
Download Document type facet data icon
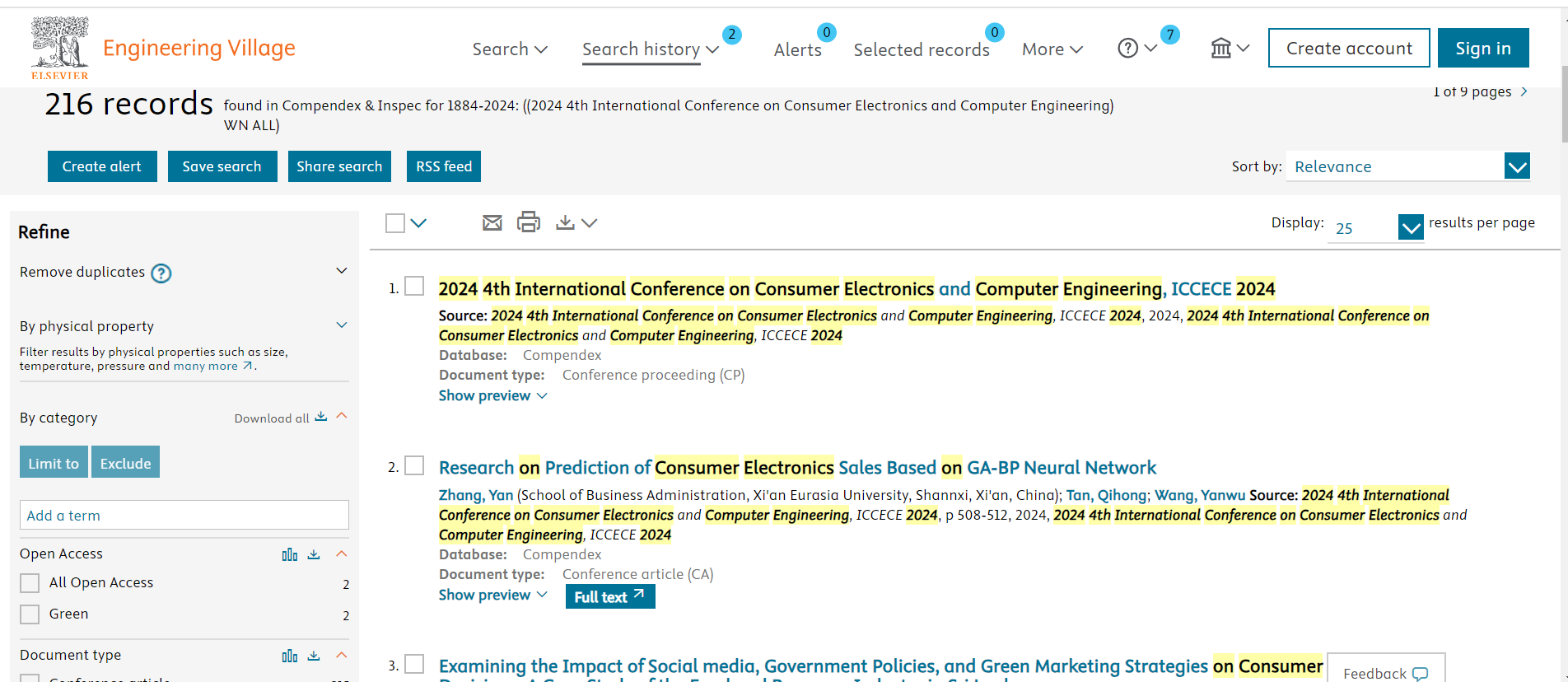[x=314, y=656]
